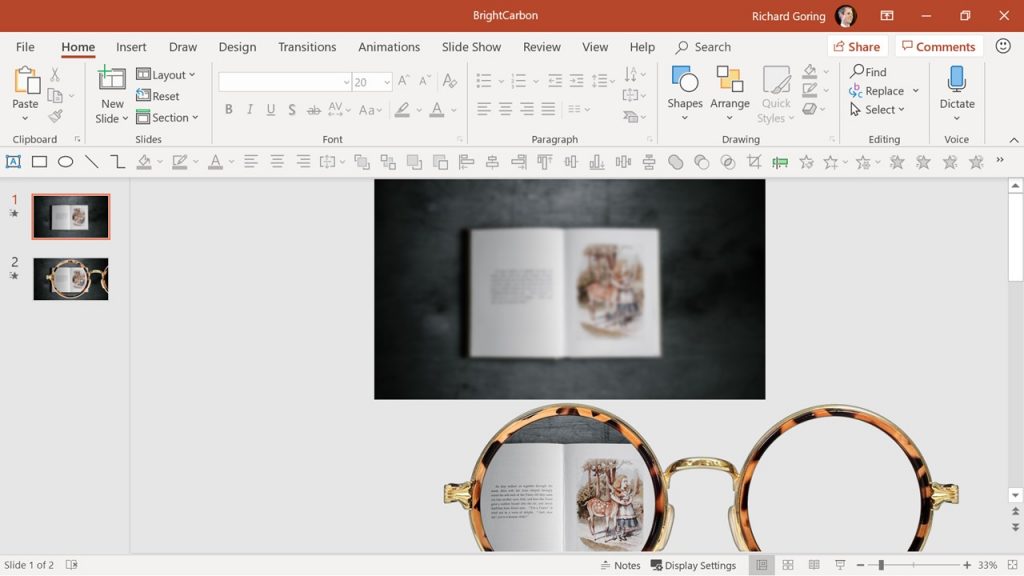This screenshot has width=1024, height=576.
Task: Click the Arrange icon
Action: click(x=730, y=90)
